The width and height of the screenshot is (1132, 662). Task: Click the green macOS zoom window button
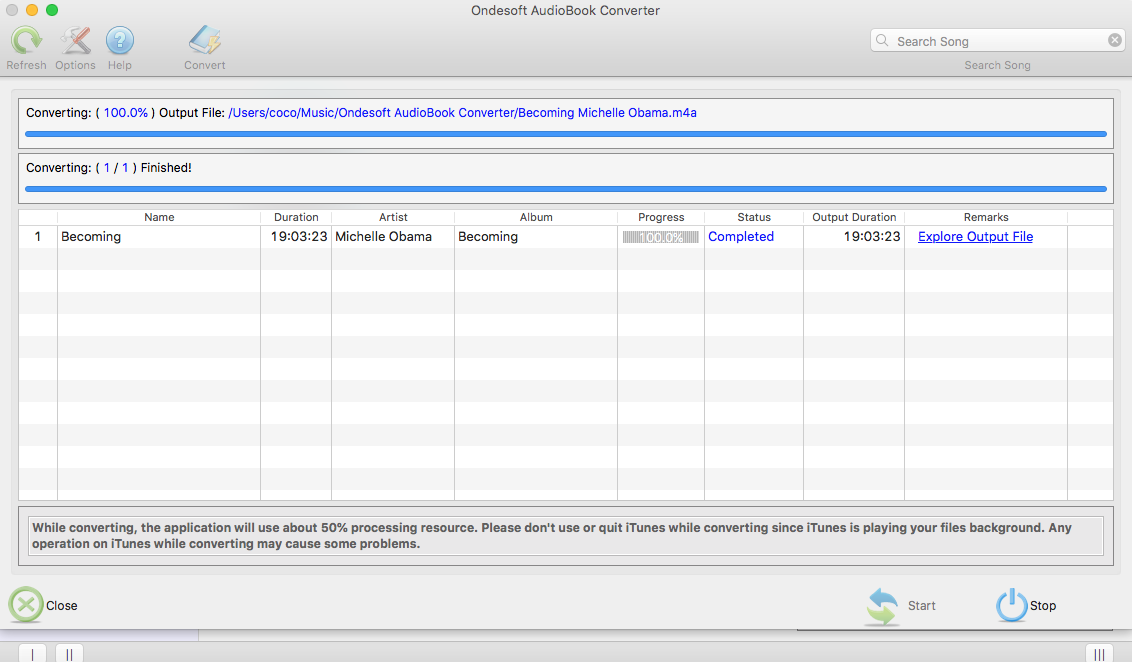point(52,10)
